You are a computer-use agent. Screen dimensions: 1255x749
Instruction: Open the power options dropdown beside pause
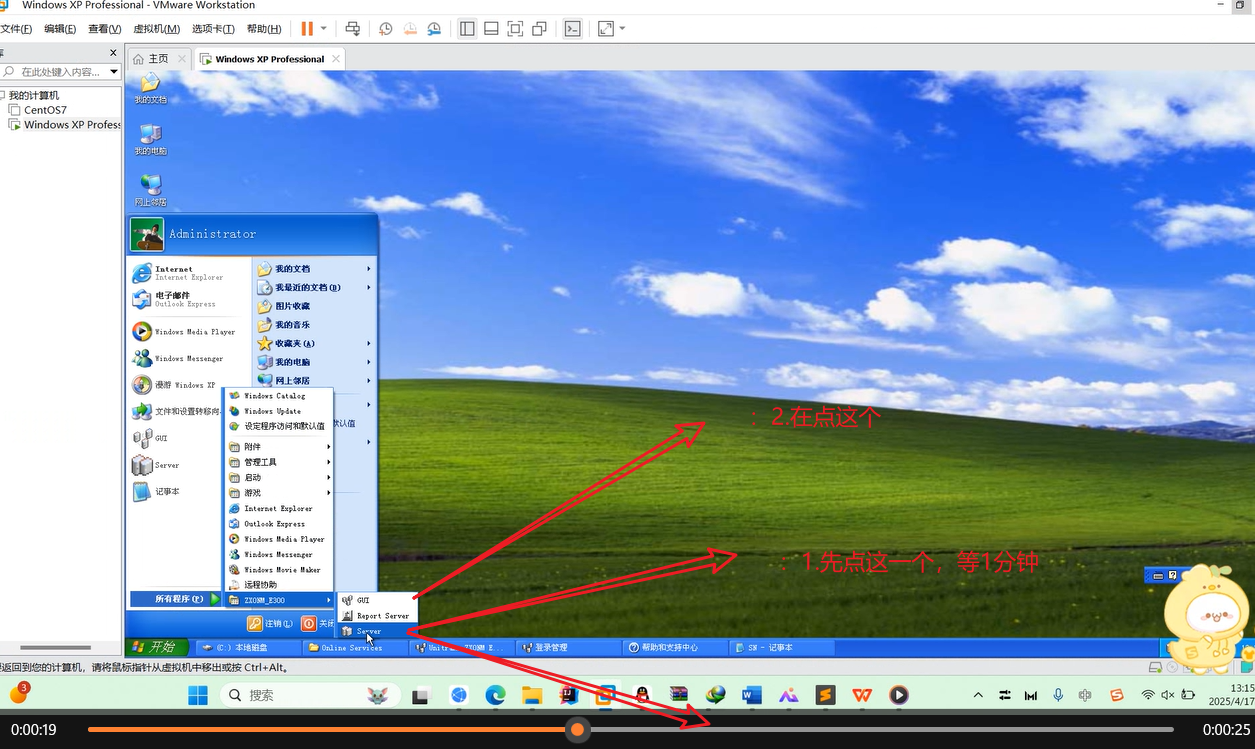click(323, 29)
